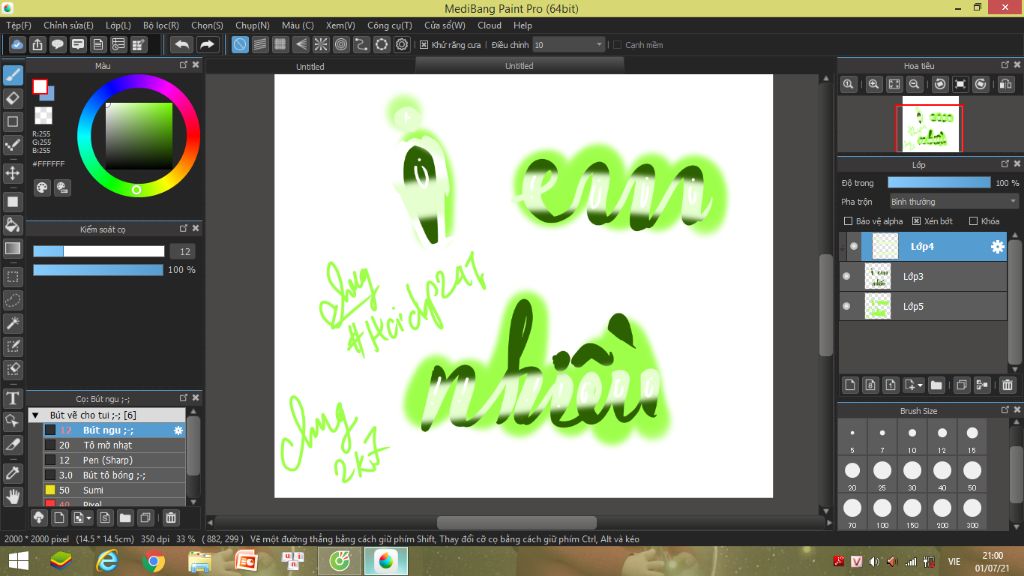Screen dimensions: 1024x576
Task: Delete layer with the trash icon in layer panel
Action: click(1007, 385)
